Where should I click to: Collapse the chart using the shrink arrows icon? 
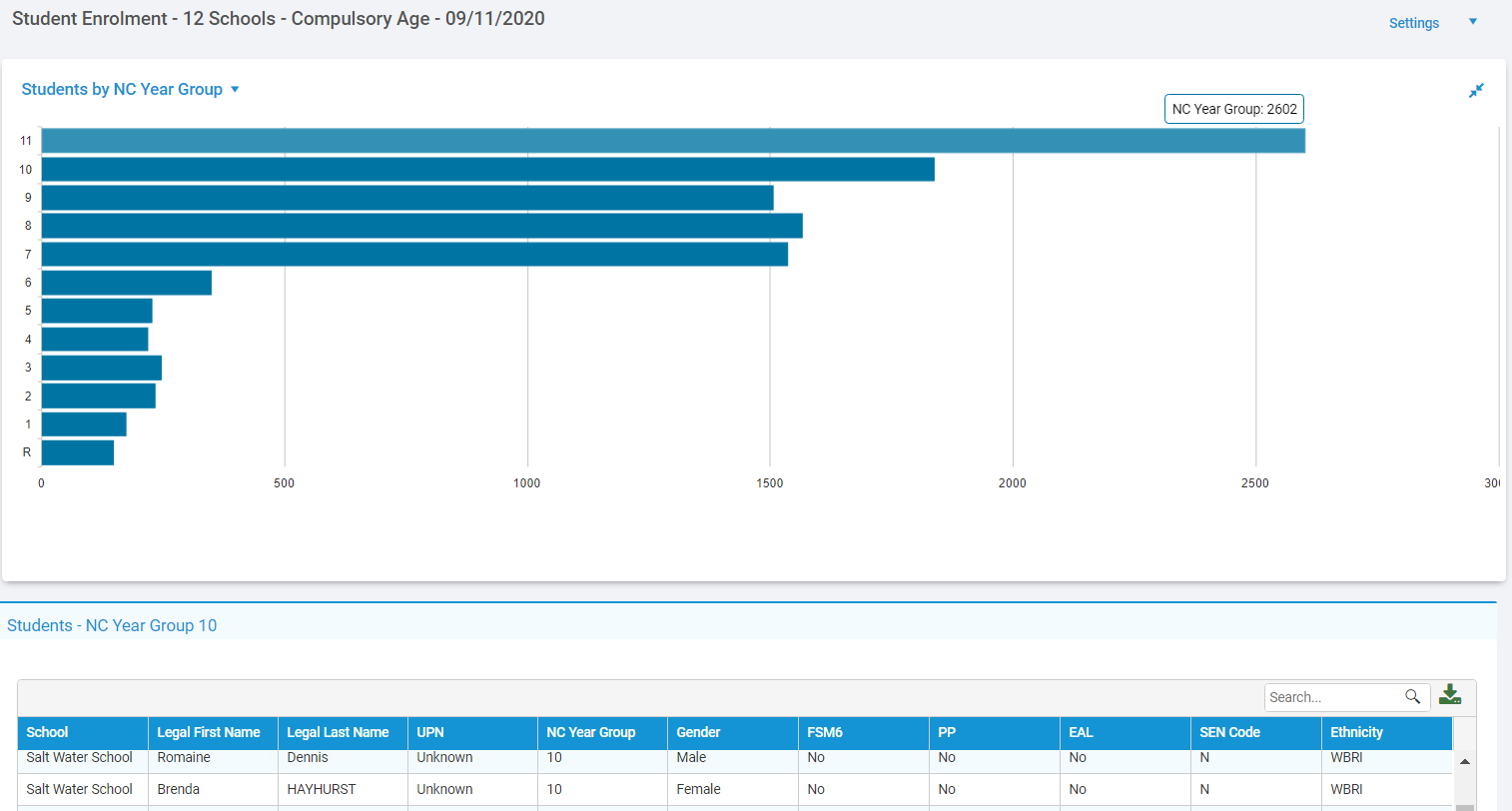pos(1476,91)
